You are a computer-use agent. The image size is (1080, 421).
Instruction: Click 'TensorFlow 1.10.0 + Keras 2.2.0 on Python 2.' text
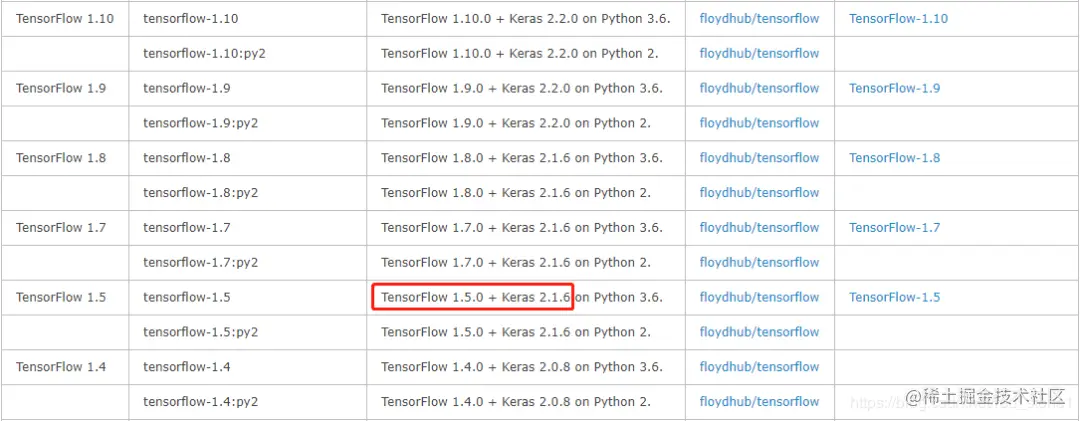coord(520,53)
